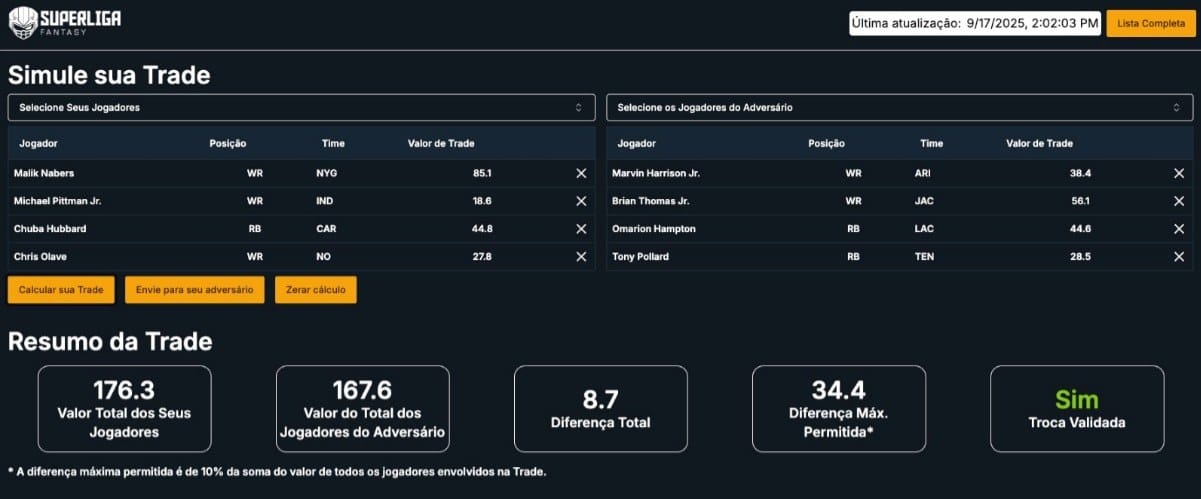Delete Tony Pollard row with X icon
The image size is (1201, 499).
[x=1179, y=257]
